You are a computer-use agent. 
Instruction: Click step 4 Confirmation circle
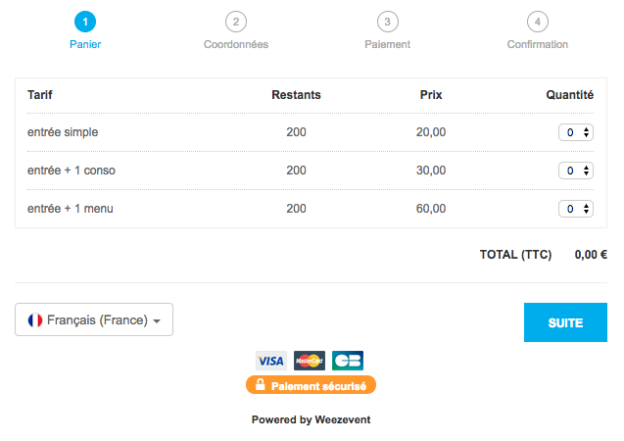click(537, 21)
